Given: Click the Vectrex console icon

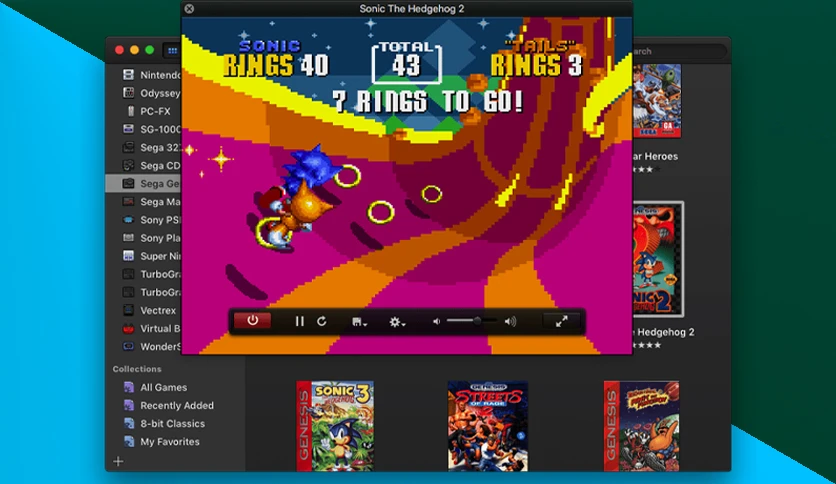Looking at the screenshot, I should [x=128, y=310].
